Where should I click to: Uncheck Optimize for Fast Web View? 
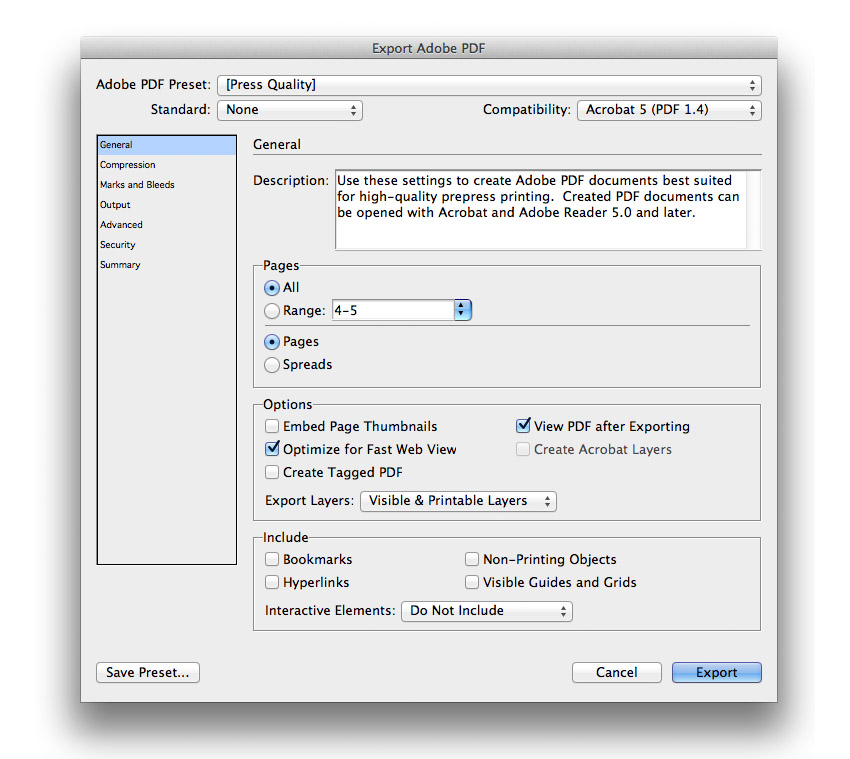pyautogui.click(x=272, y=449)
